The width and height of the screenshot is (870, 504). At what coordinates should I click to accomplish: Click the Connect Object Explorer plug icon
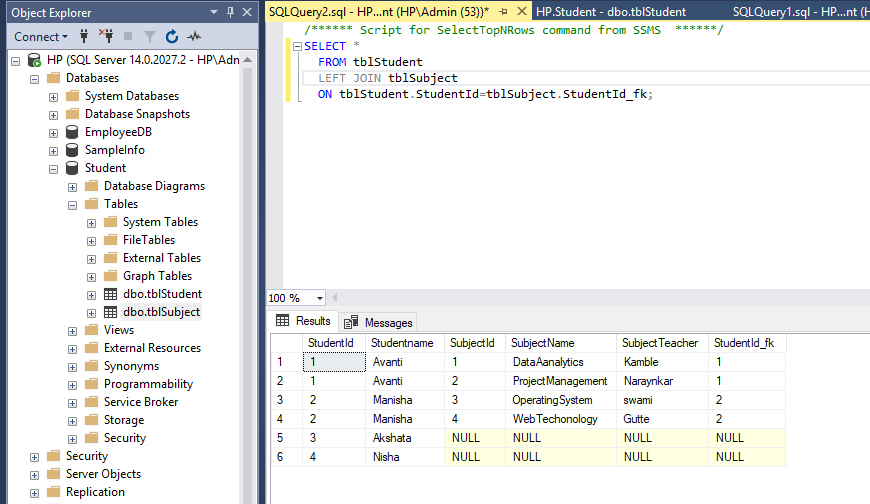point(84,37)
